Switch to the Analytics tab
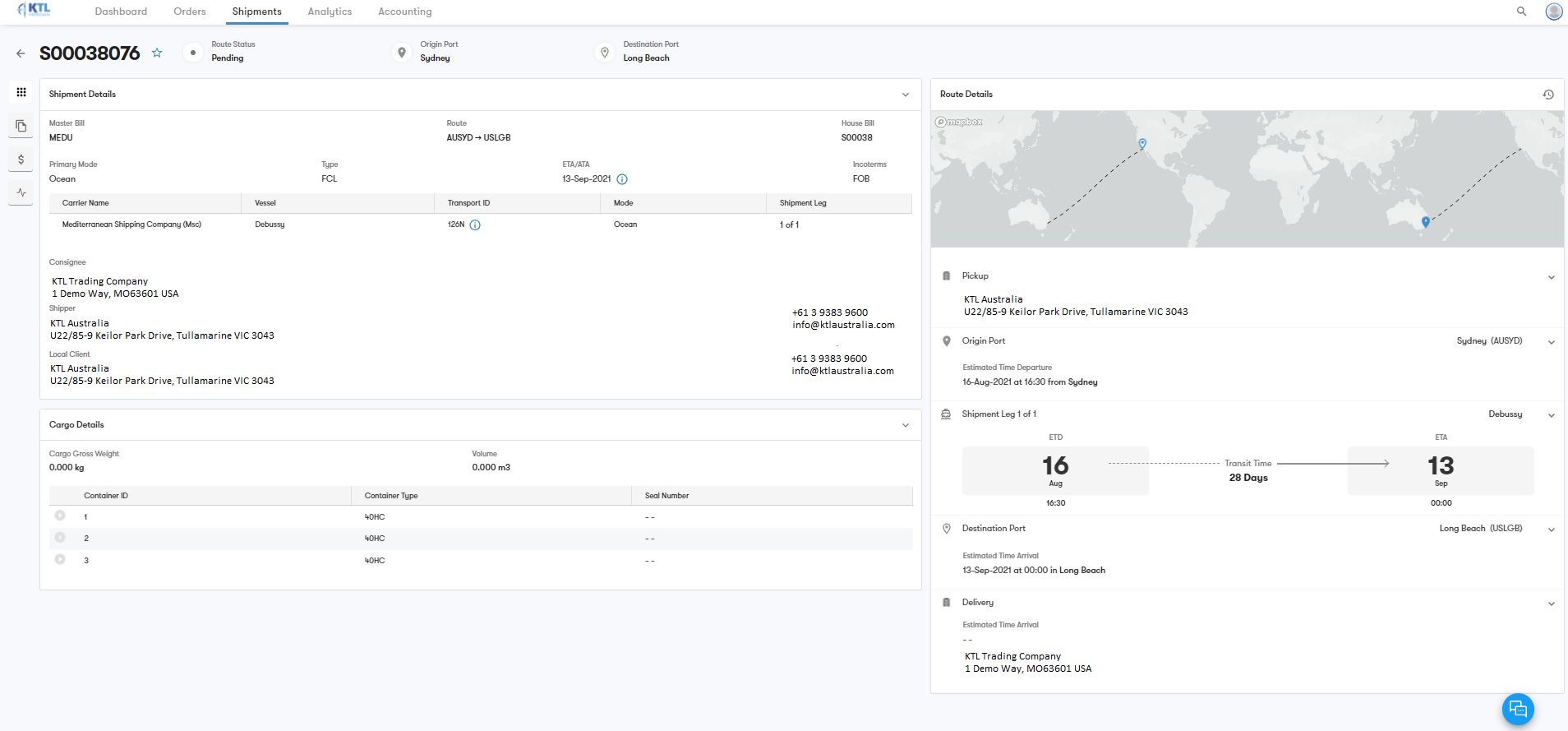The width and height of the screenshot is (1568, 731). click(330, 12)
